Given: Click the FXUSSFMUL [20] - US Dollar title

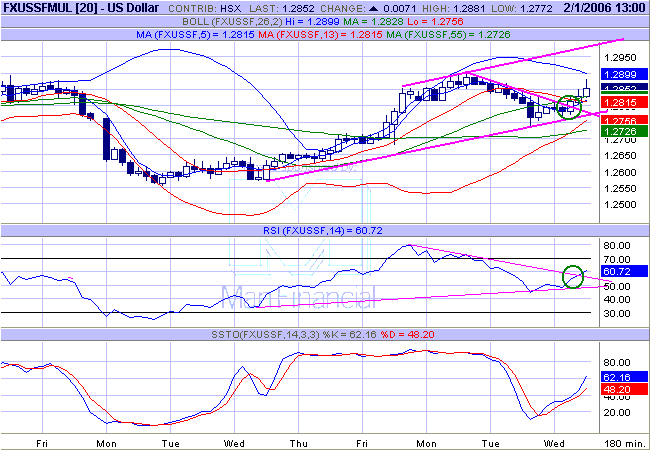Looking at the screenshot, I should coord(81,7).
